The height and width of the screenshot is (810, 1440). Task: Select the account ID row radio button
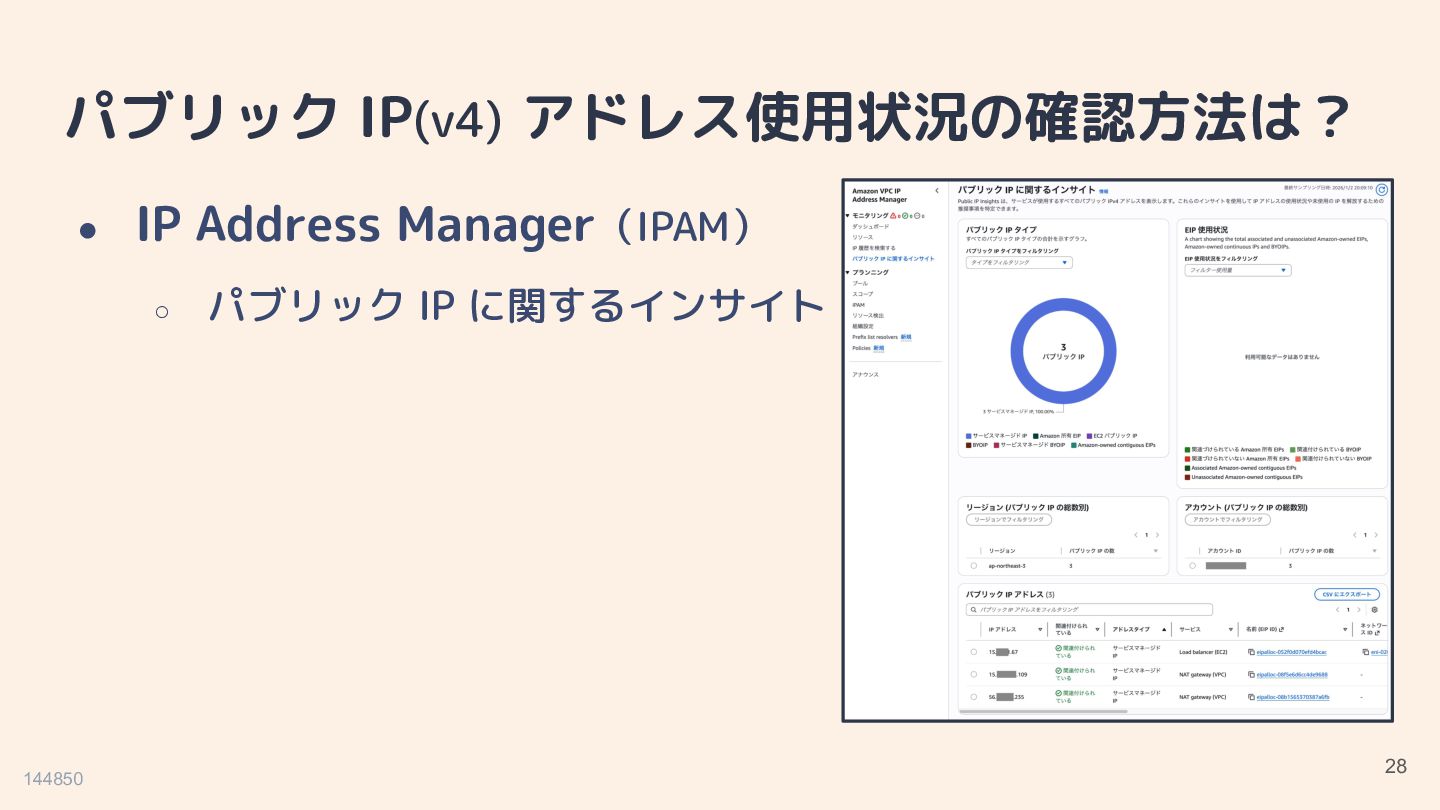click(1192, 566)
